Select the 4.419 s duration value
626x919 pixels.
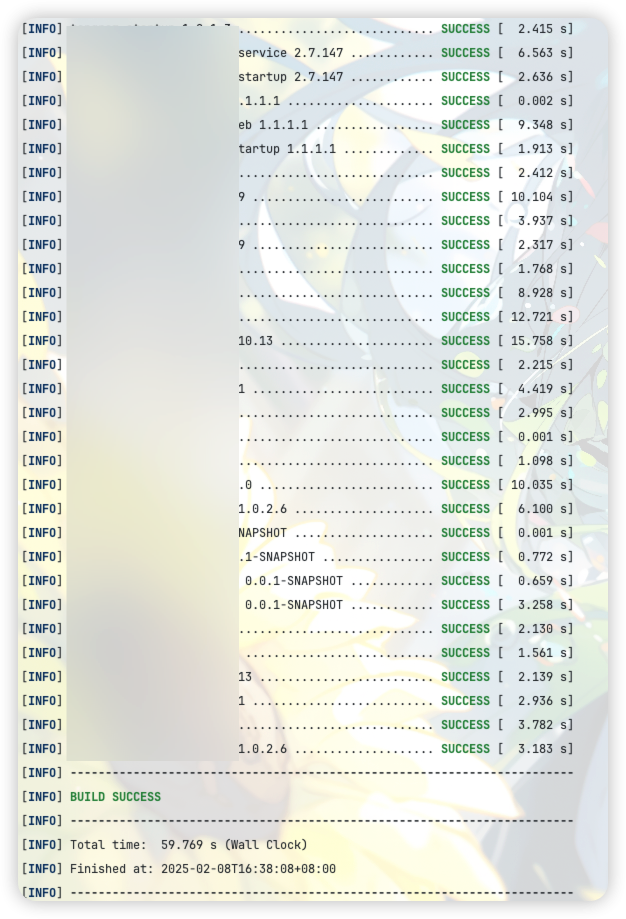542,389
